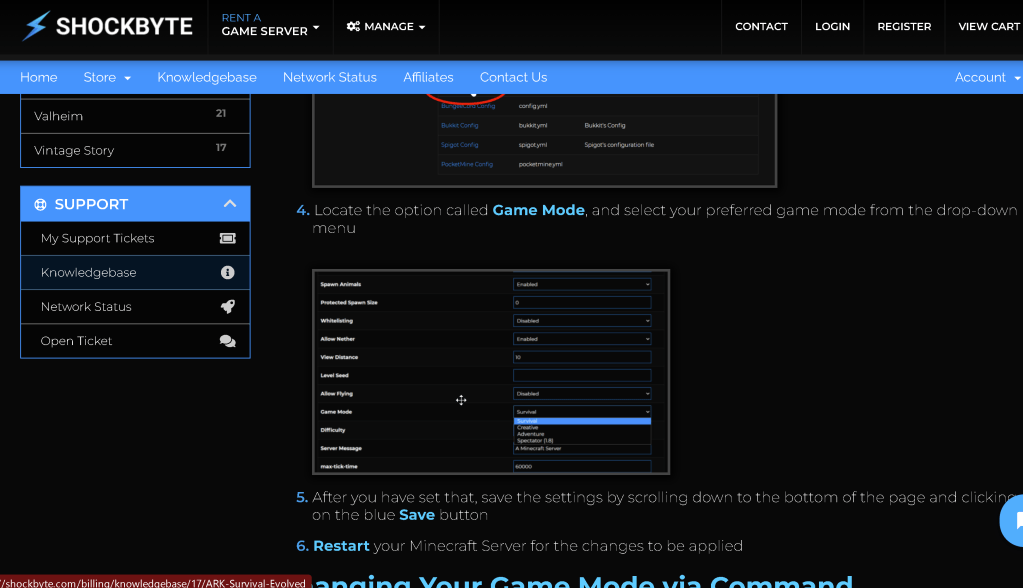Viewport: 1023px width, 588px height.
Task: Click the rocket icon beside Network Status
Action: coord(228,307)
